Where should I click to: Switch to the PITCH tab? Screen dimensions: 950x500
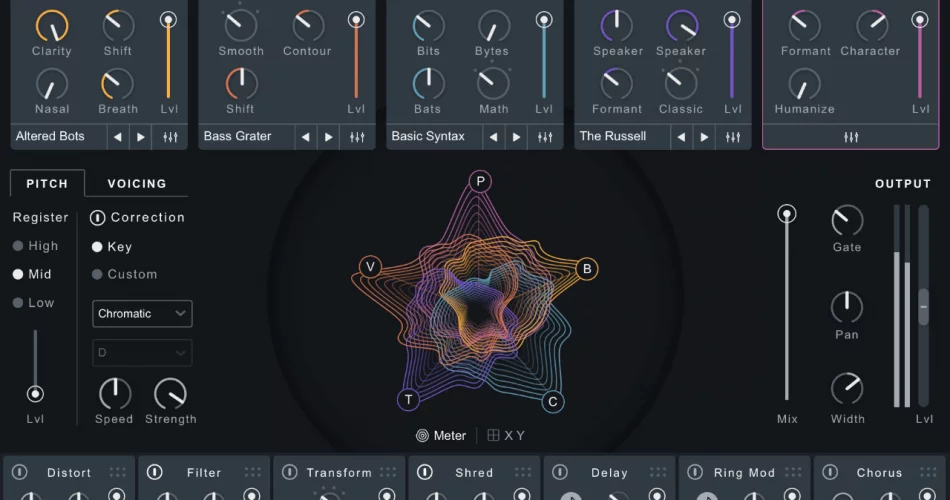47,184
